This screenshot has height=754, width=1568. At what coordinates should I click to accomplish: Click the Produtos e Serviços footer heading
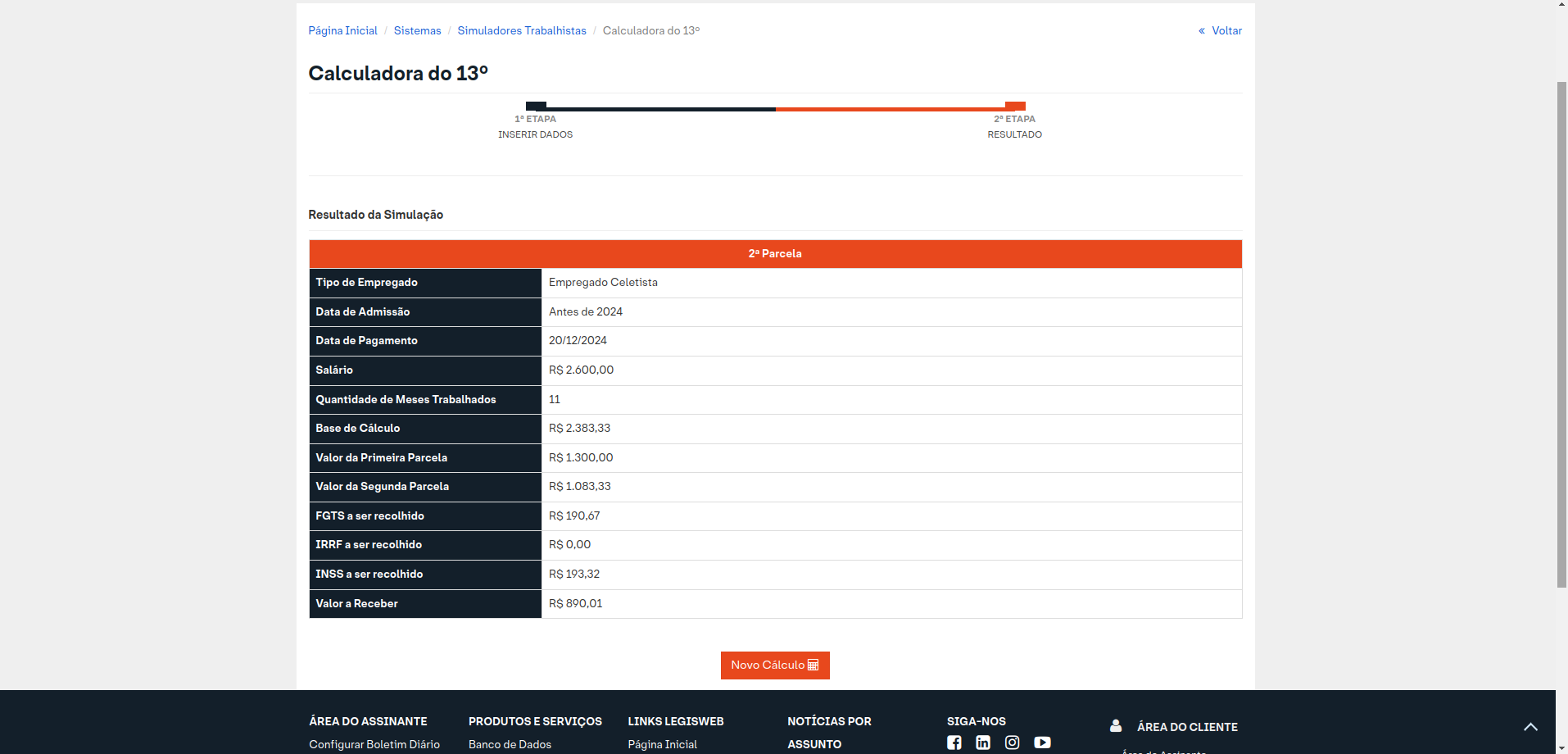[535, 722]
